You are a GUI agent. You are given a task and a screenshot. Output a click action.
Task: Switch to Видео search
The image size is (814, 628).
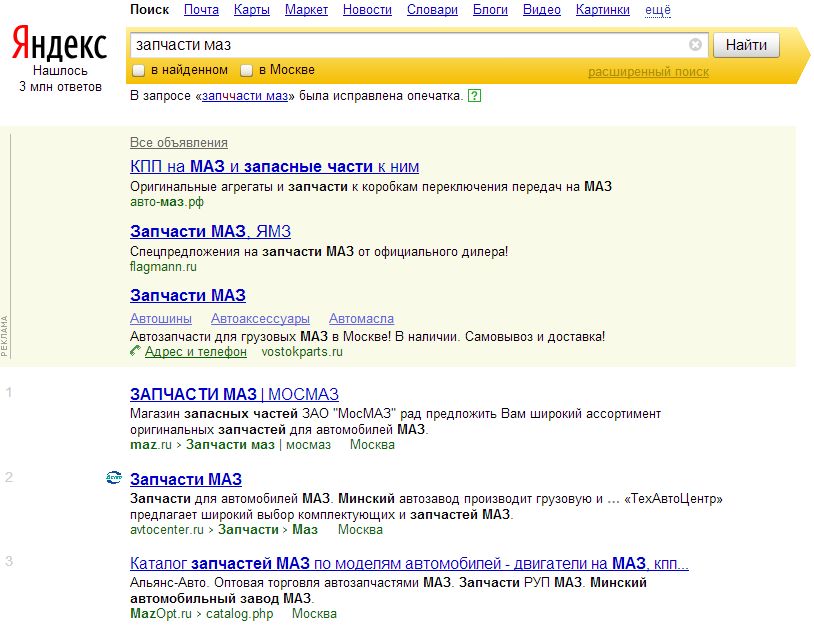point(542,10)
